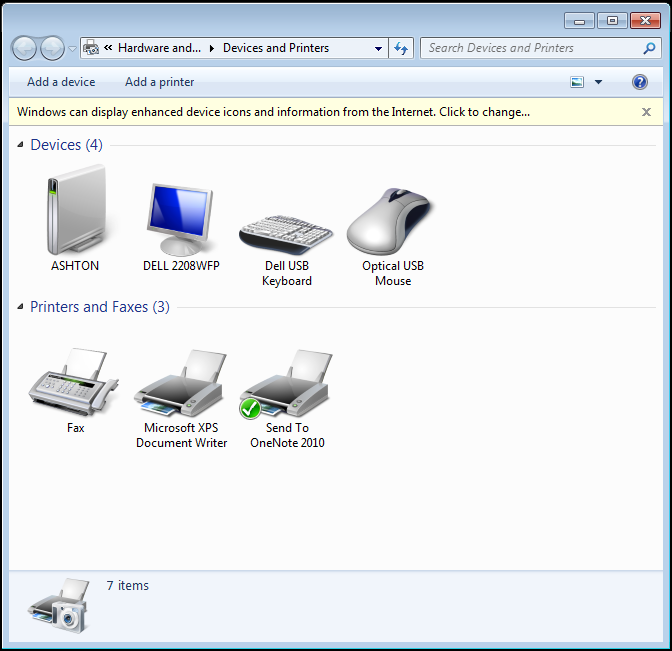Close the Devices and Printers window

[645, 21]
